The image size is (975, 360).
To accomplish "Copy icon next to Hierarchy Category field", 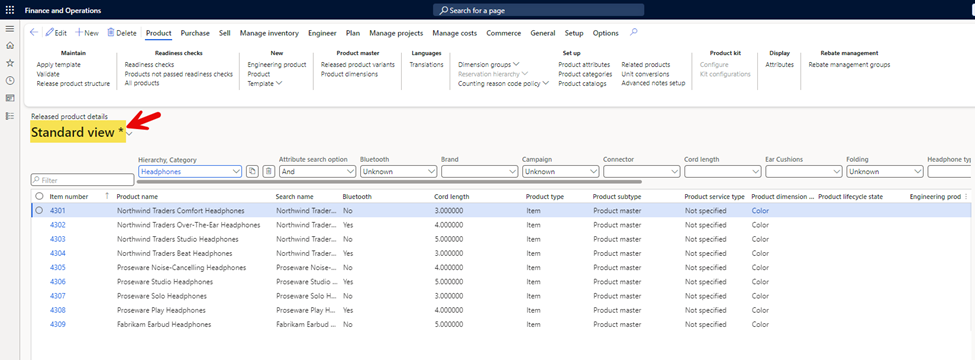I will [252, 172].
